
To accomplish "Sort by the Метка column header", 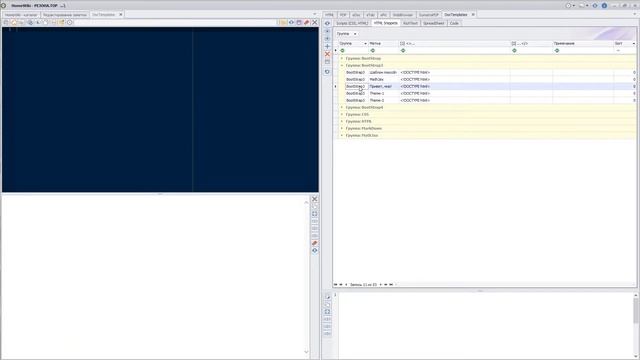I will pyautogui.click(x=383, y=44).
